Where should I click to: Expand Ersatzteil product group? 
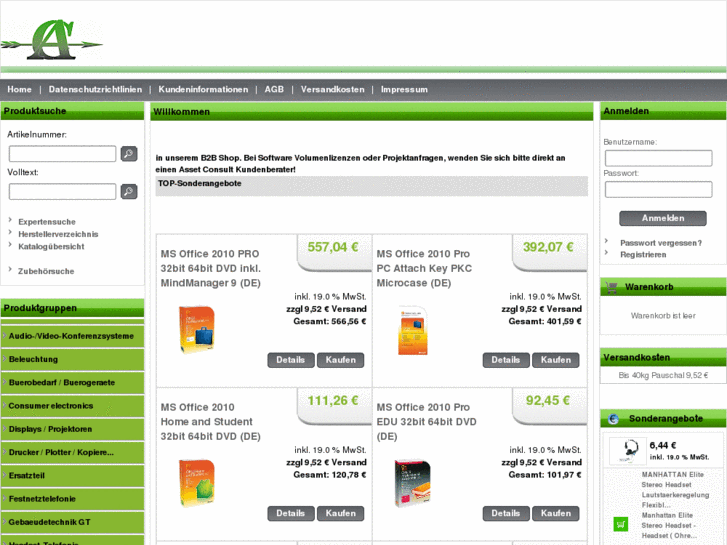(x=72, y=475)
